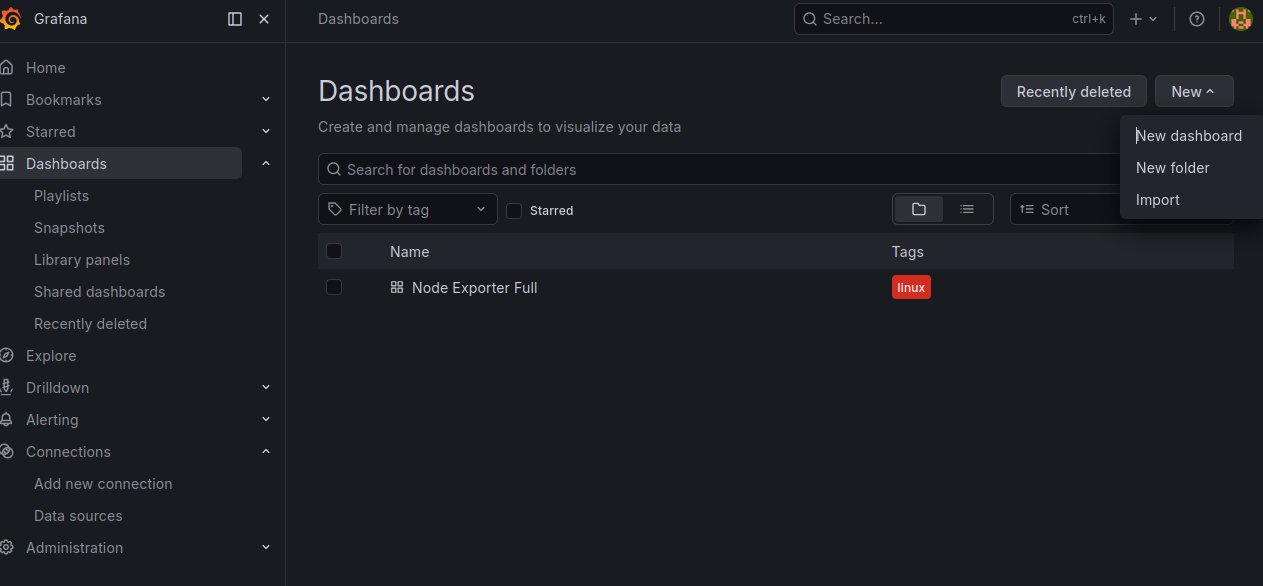
Task: Focus the top Search field
Action: (953, 19)
